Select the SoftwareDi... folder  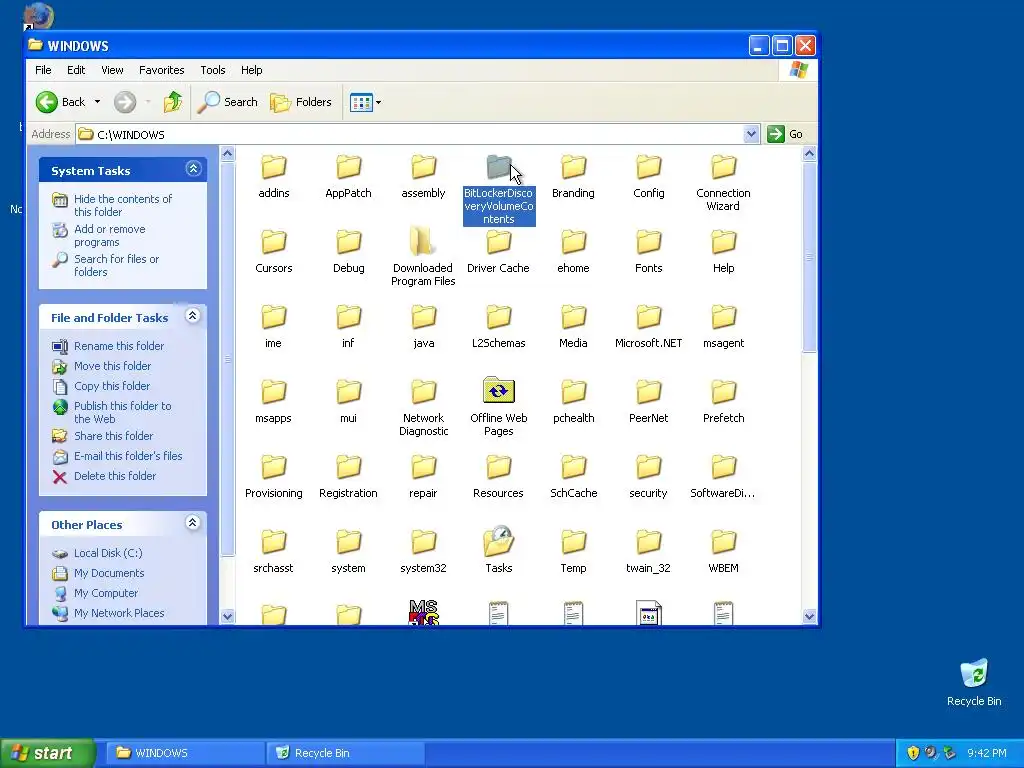723,477
